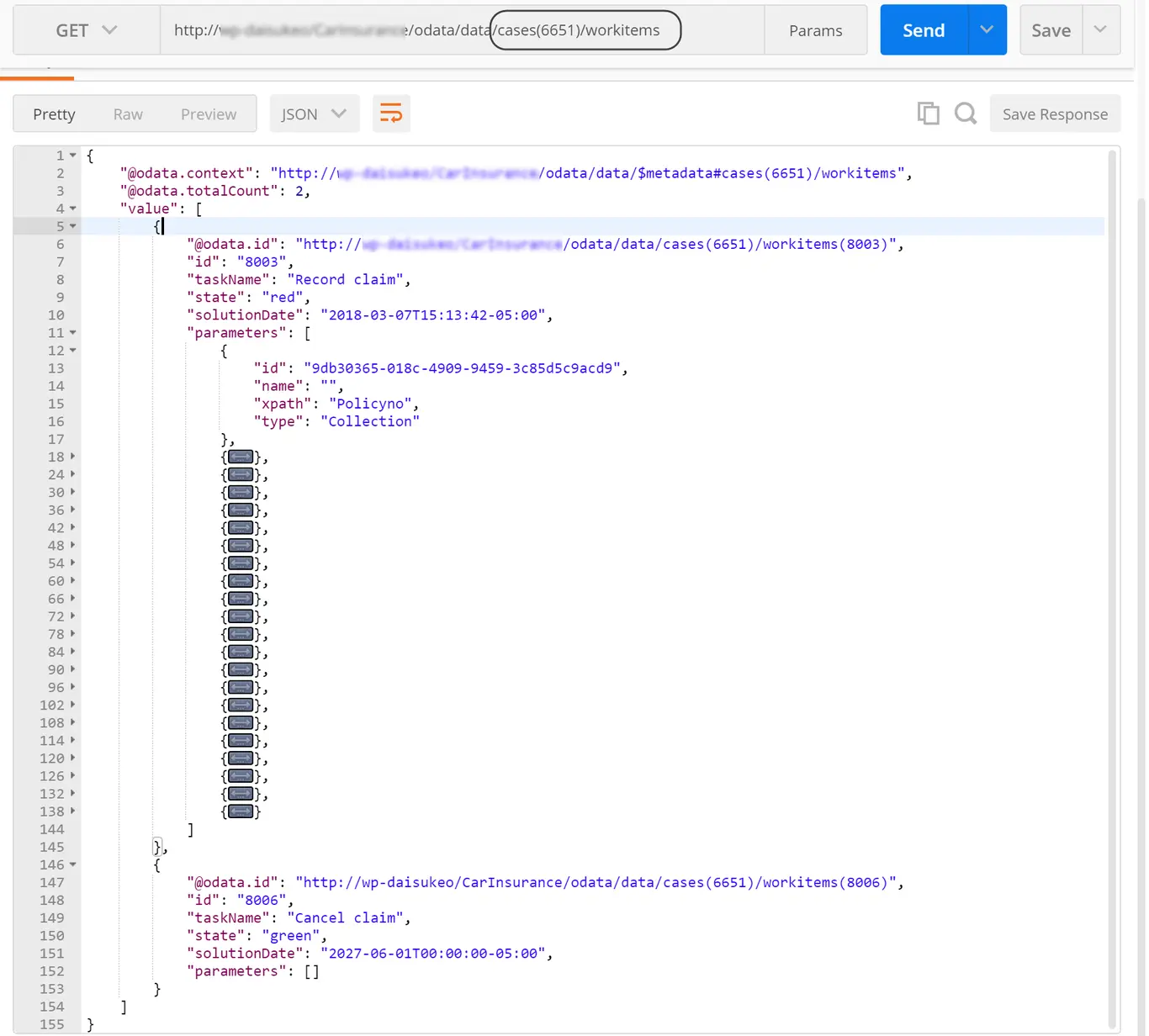The width and height of the screenshot is (1149, 1036).
Task: Click the "red" state value
Action: (282, 298)
